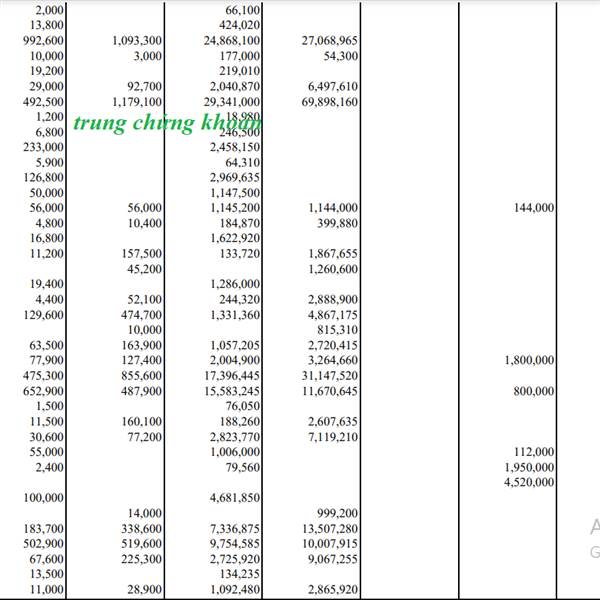Select the value 6,497,610
600x600 pixels.
point(333,86)
